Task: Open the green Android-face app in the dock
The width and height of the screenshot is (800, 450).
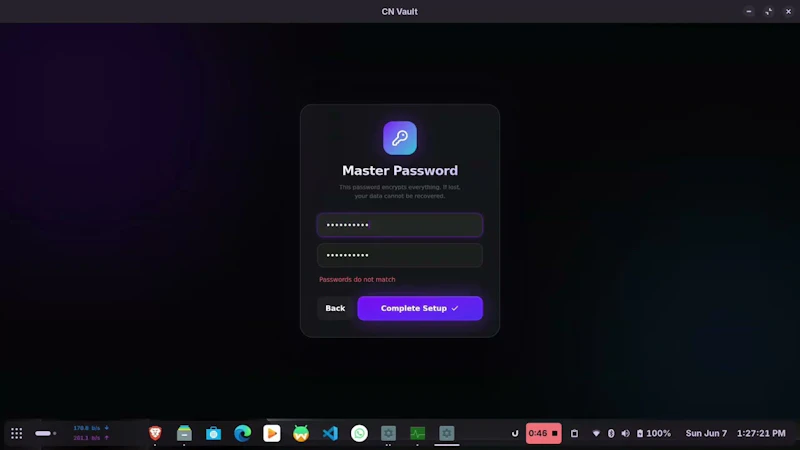Action: click(x=301, y=433)
